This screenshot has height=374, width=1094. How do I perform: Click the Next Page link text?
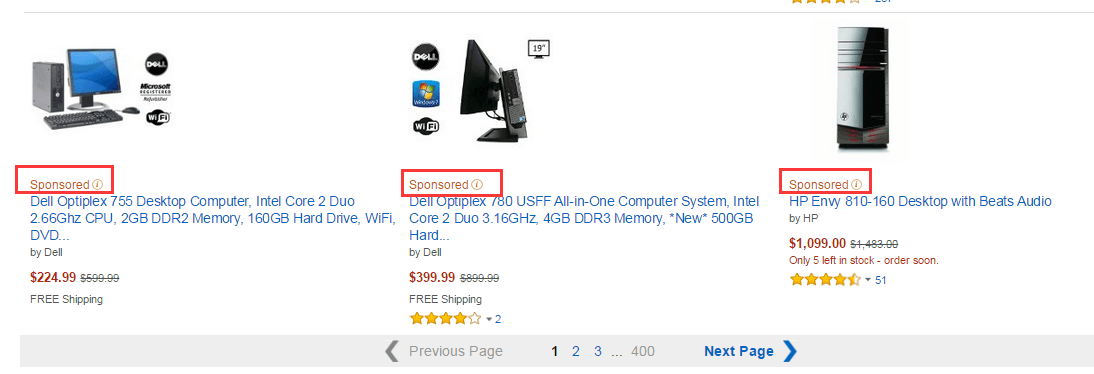739,352
